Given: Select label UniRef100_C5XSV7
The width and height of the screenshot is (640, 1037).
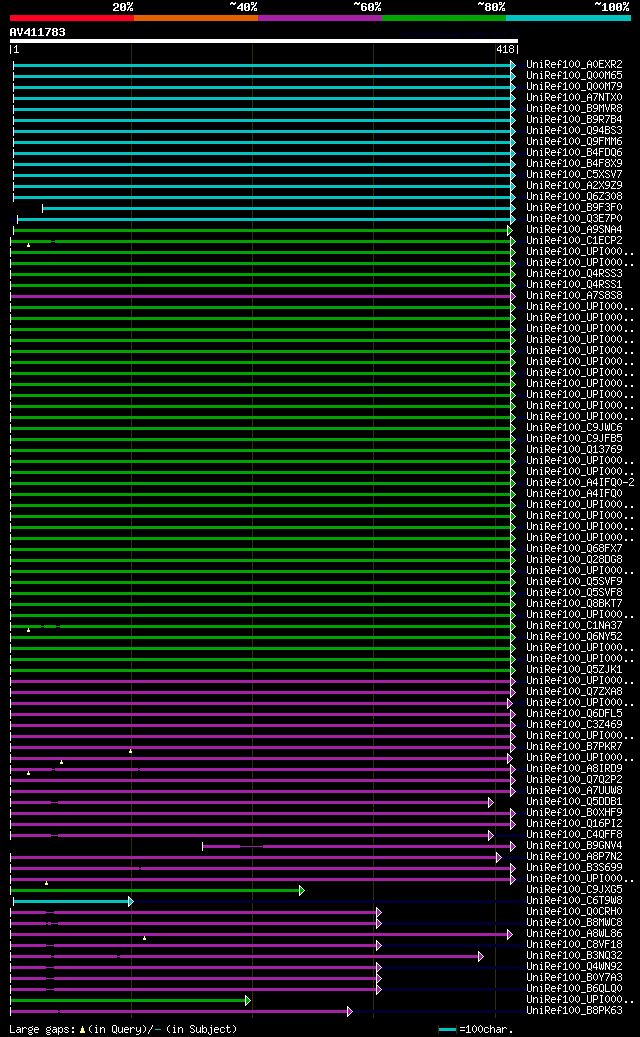Looking at the screenshot, I should pos(574,175).
